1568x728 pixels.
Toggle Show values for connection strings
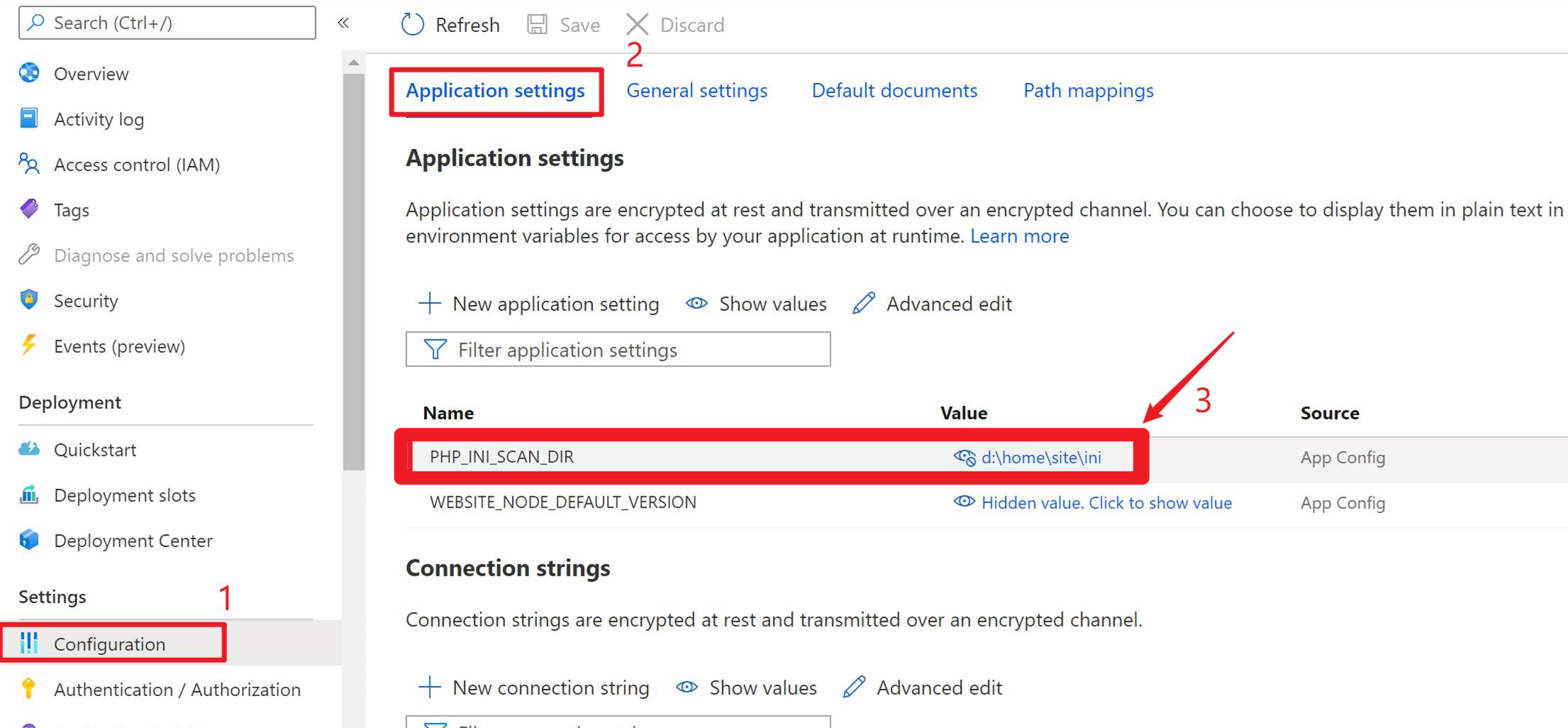coord(747,688)
